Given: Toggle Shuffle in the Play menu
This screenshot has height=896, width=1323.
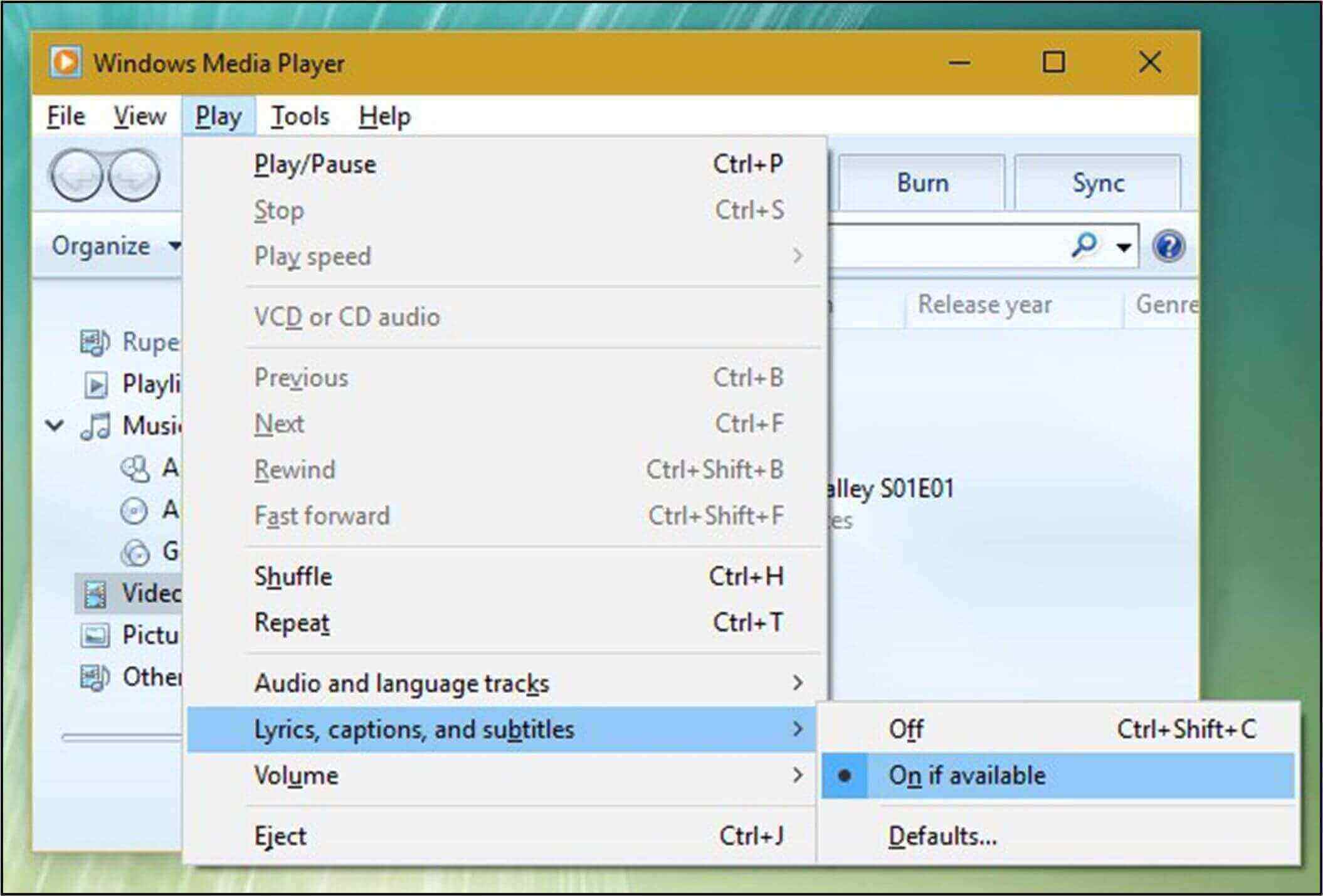Looking at the screenshot, I should 293,577.
